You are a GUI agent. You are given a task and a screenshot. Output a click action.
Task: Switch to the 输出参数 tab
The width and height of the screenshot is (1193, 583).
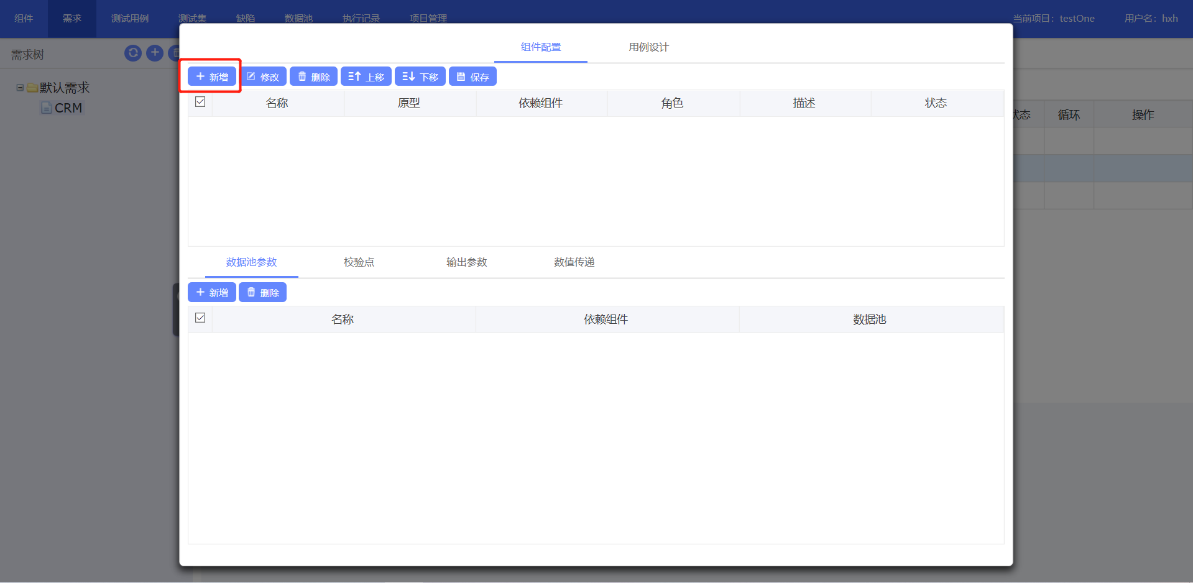466,262
